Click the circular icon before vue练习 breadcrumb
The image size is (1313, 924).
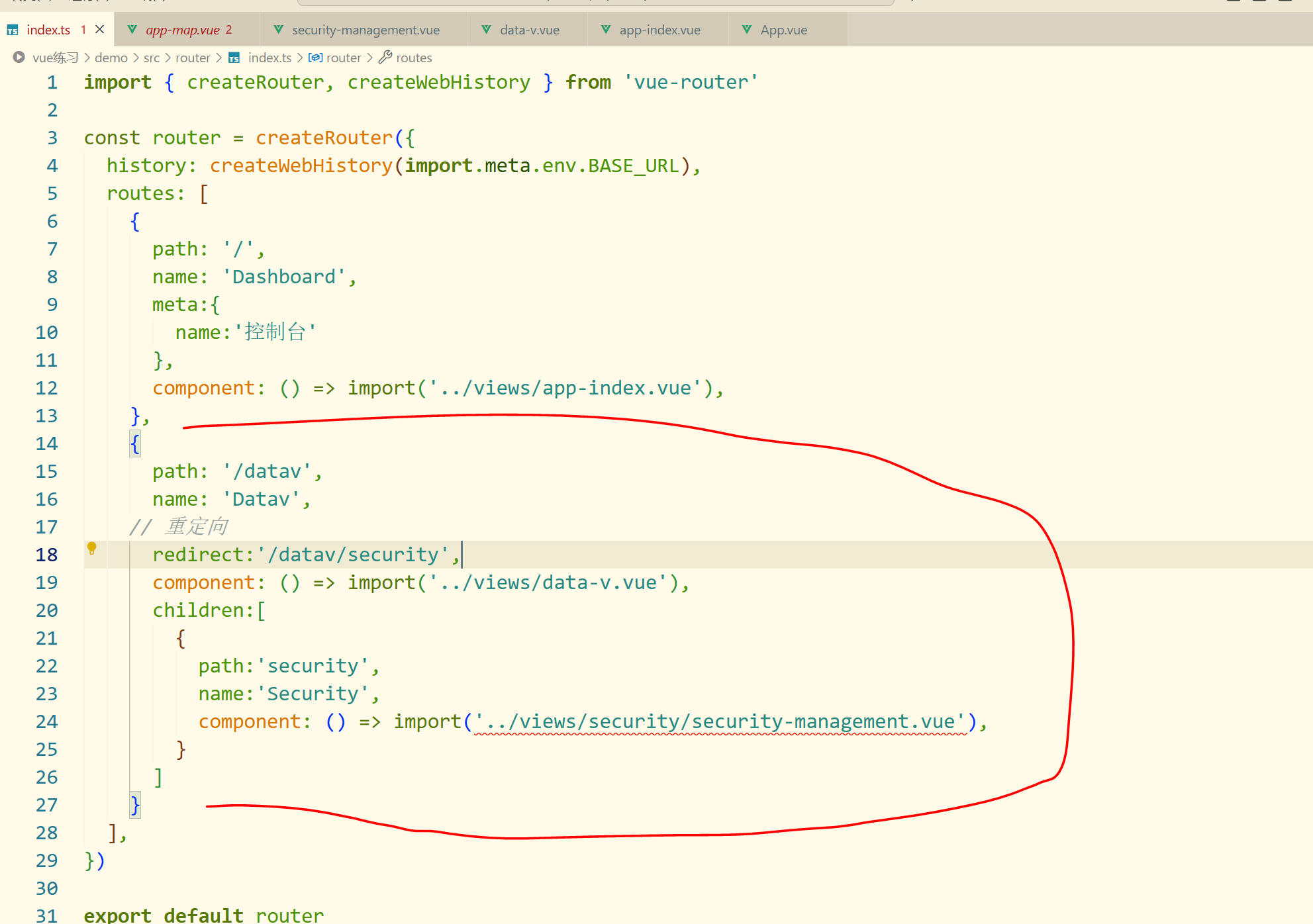pyautogui.click(x=19, y=58)
